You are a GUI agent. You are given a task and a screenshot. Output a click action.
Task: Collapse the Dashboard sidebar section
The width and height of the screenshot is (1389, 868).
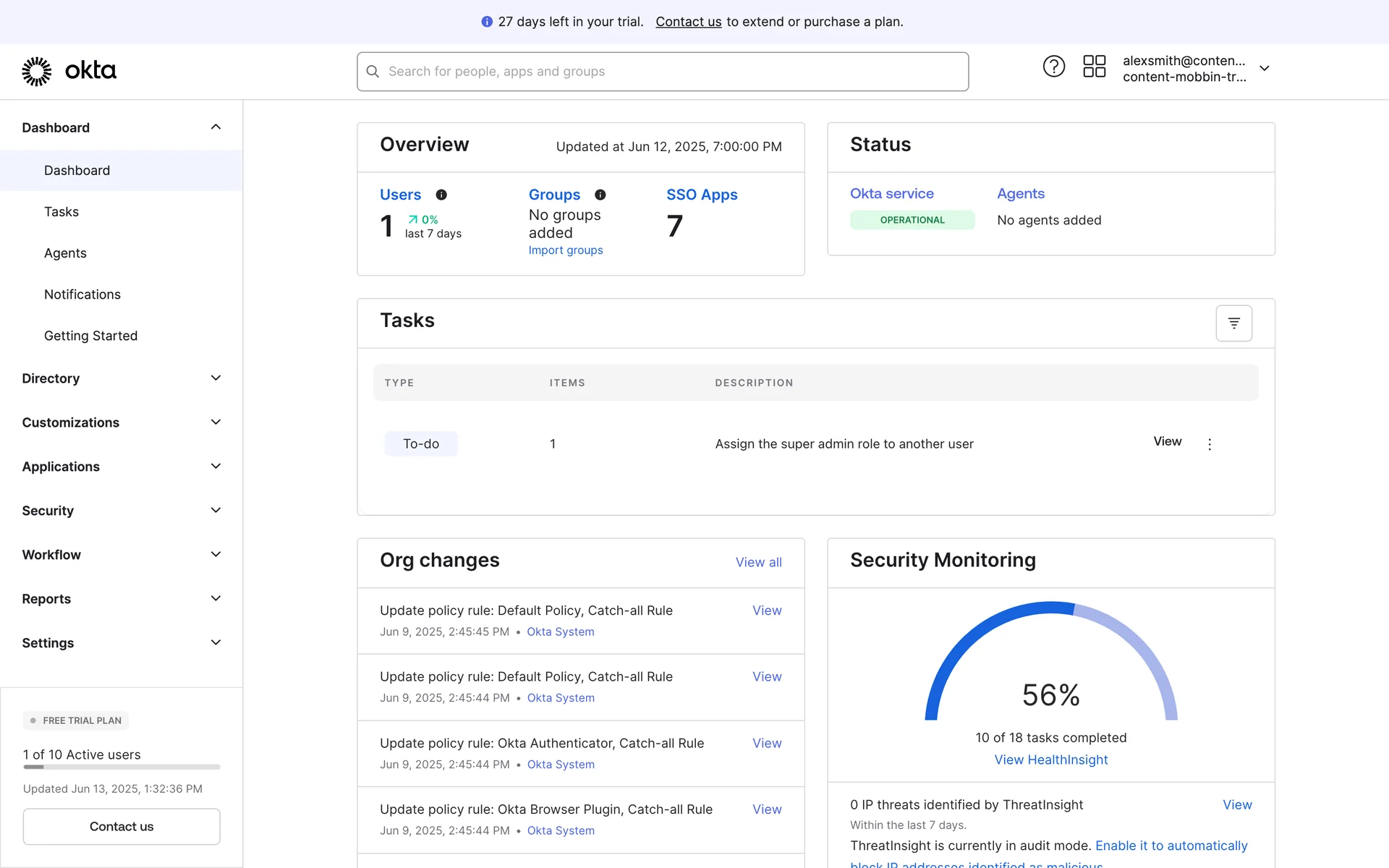216,127
